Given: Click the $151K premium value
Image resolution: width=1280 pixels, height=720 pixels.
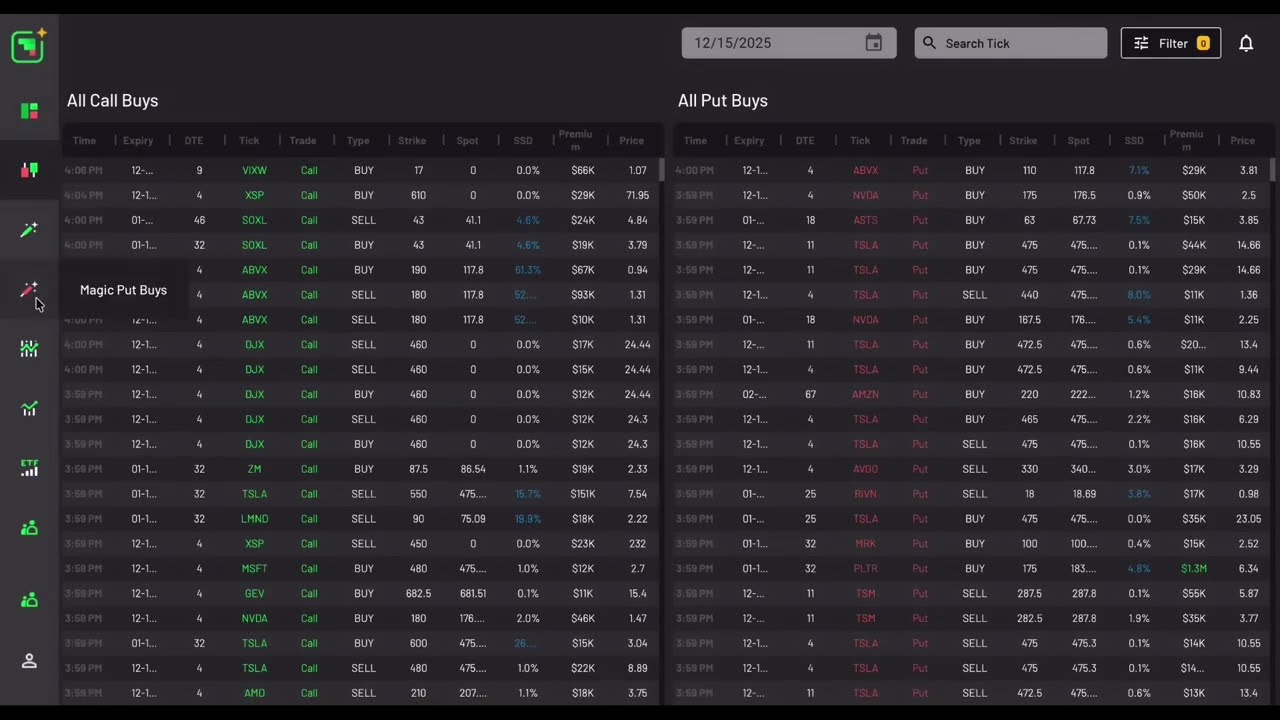Looking at the screenshot, I should click(583, 494).
